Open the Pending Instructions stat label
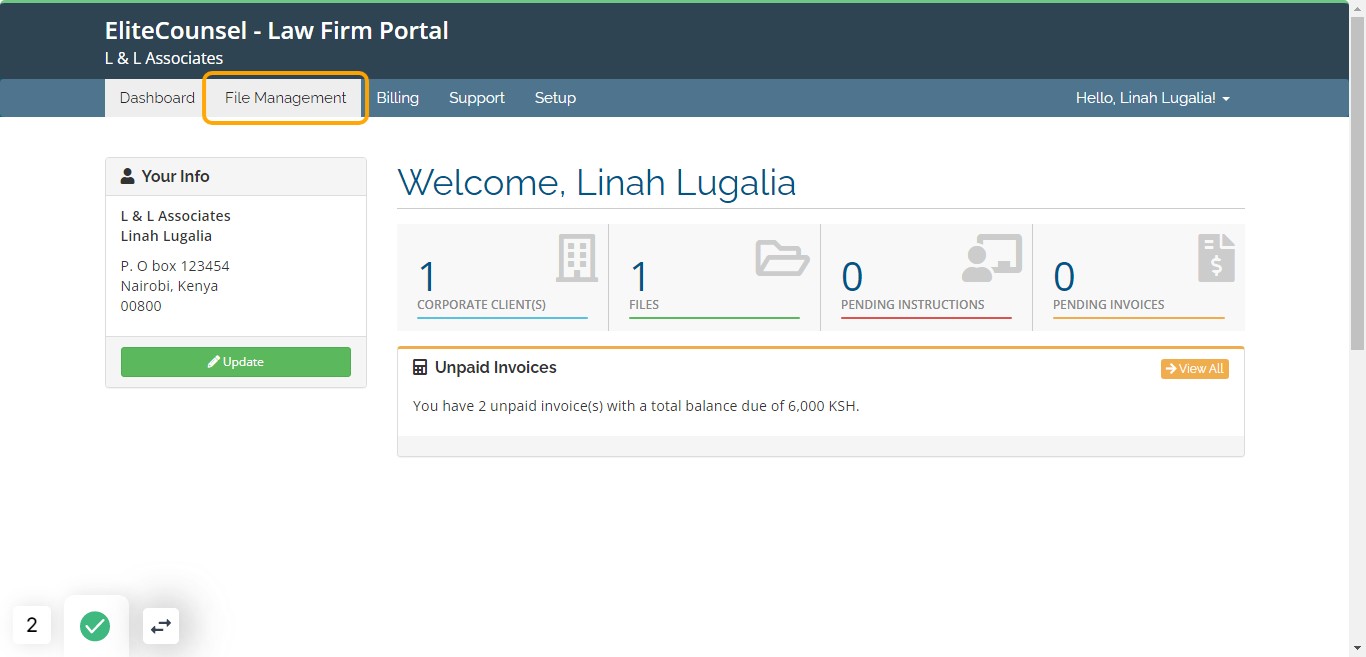Image resolution: width=1366 pixels, height=657 pixels. click(x=913, y=305)
